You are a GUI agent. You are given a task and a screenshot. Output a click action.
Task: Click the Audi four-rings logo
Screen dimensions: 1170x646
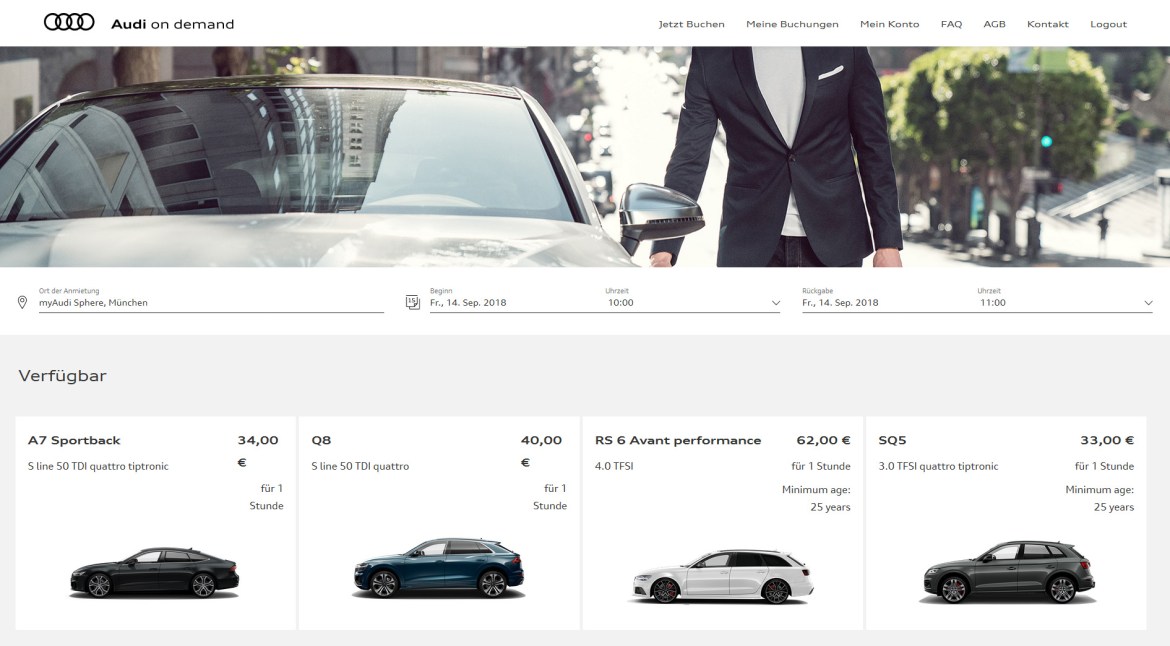[69, 22]
